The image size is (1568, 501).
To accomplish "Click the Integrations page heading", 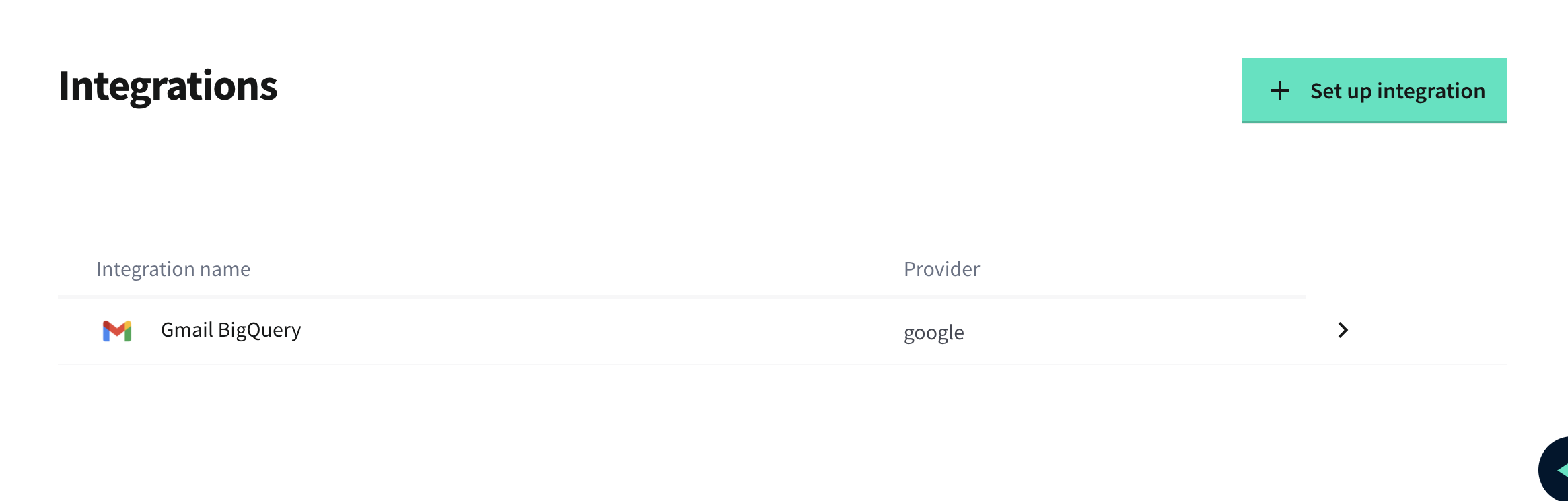I will point(168,86).
